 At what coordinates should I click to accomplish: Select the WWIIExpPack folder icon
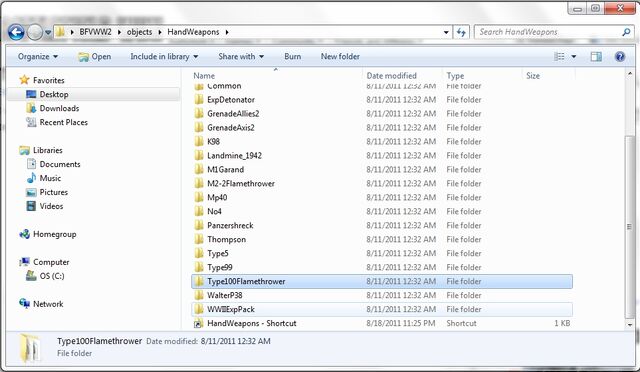pos(199,309)
